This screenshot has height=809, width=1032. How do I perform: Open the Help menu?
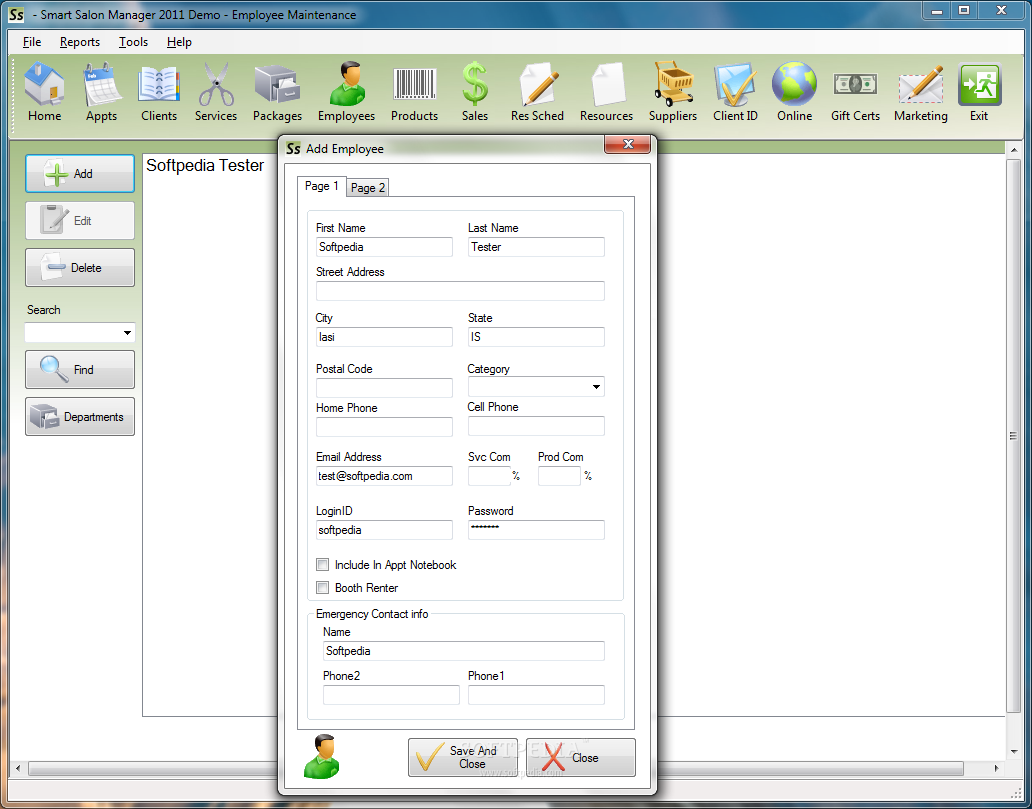point(179,42)
